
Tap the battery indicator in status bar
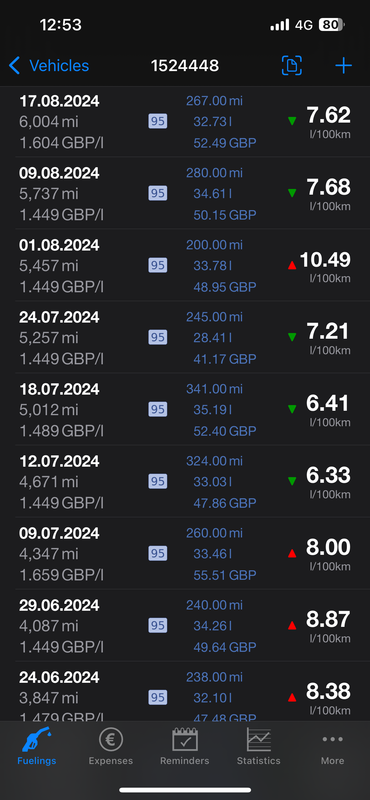pos(332,24)
